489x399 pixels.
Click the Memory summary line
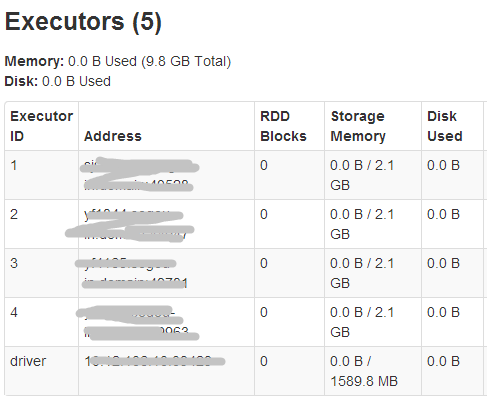coord(118,61)
